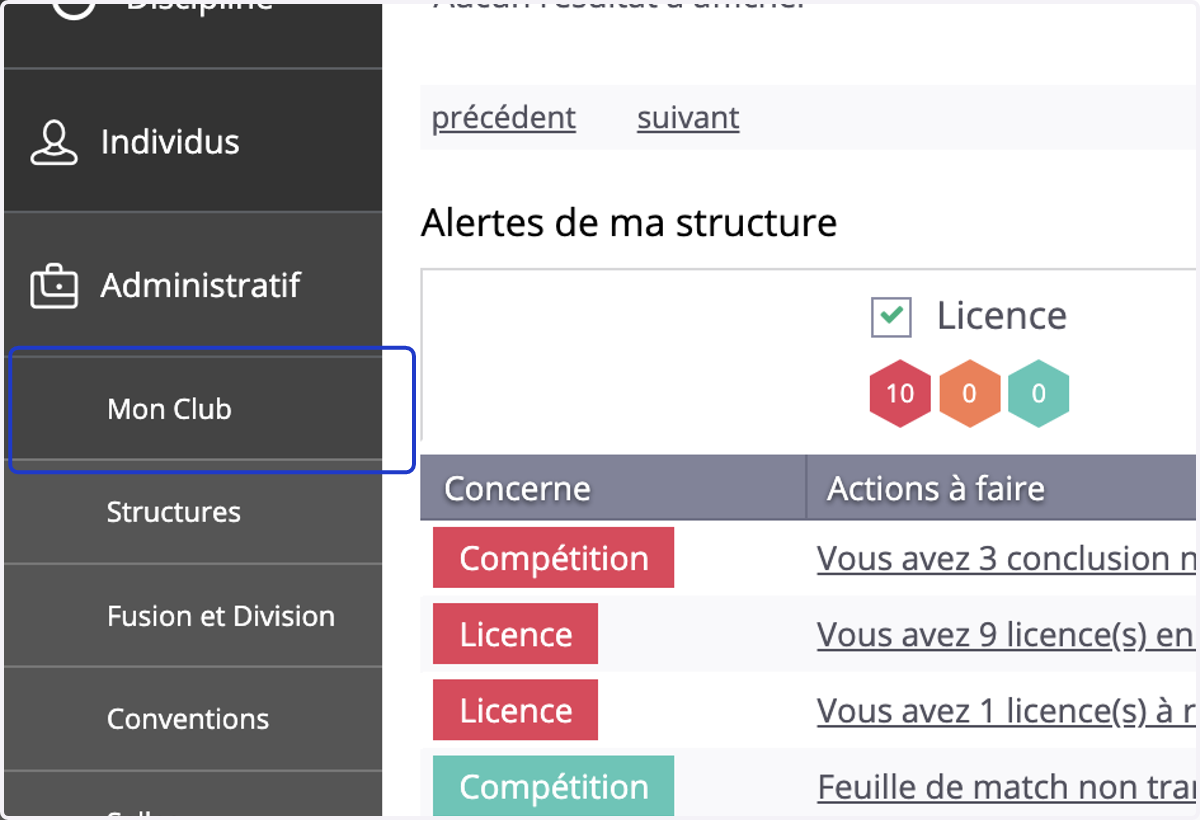The image size is (1200, 820).
Task: Open the Individus sidebar section
Action: click(193, 141)
